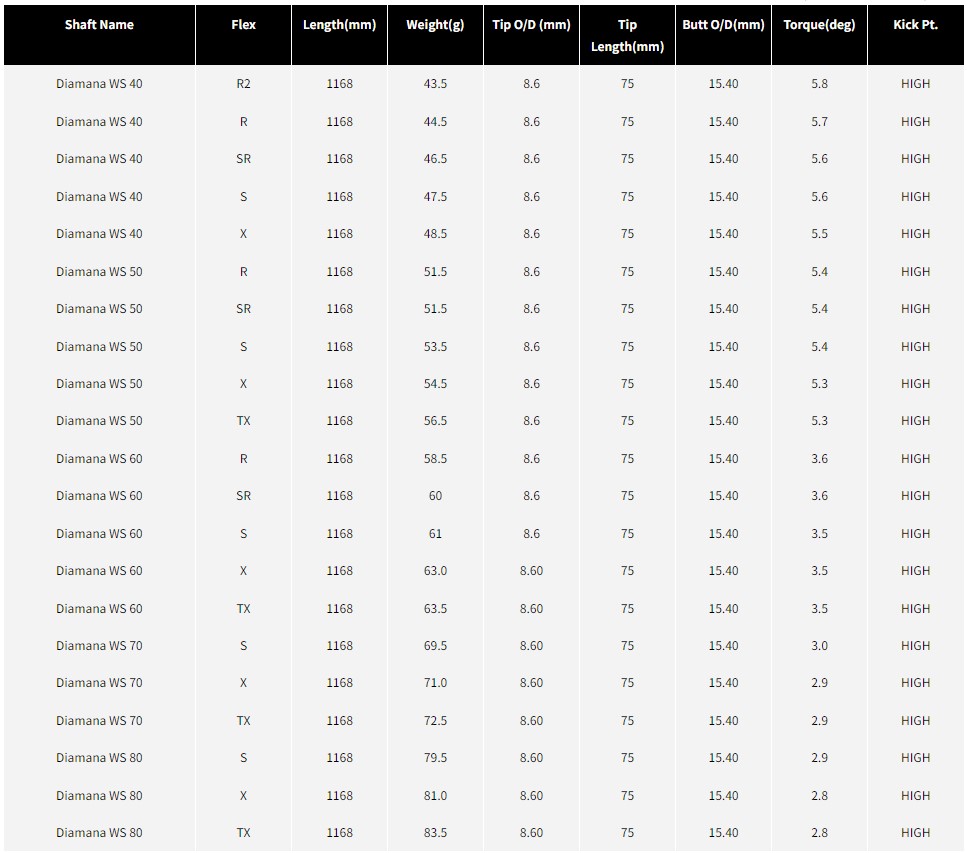
Task: Click the 83.5 weight cell
Action: tap(435, 833)
